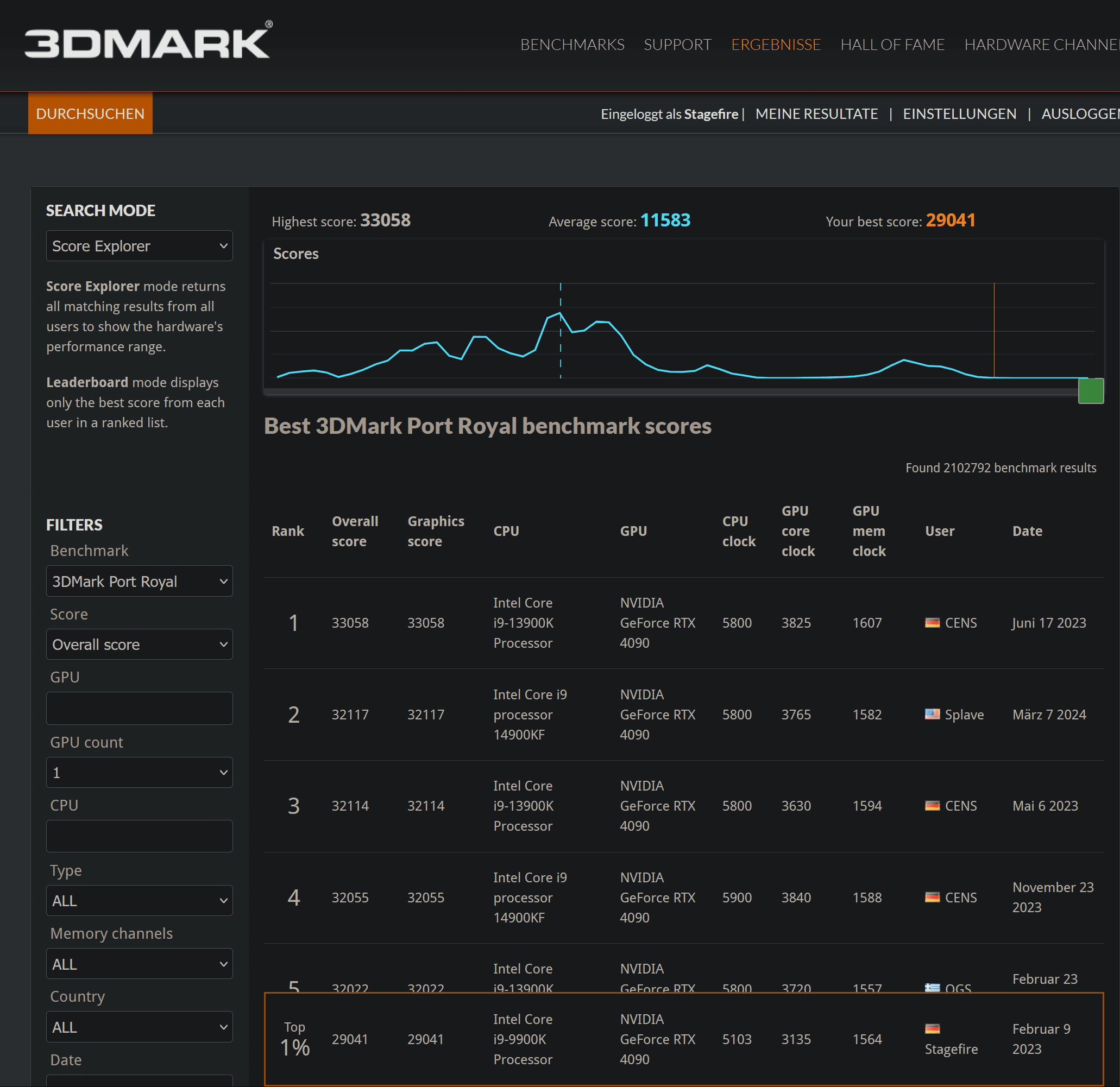The image size is (1120, 1087).
Task: Open the Hall of Fame menu
Action: [892, 45]
